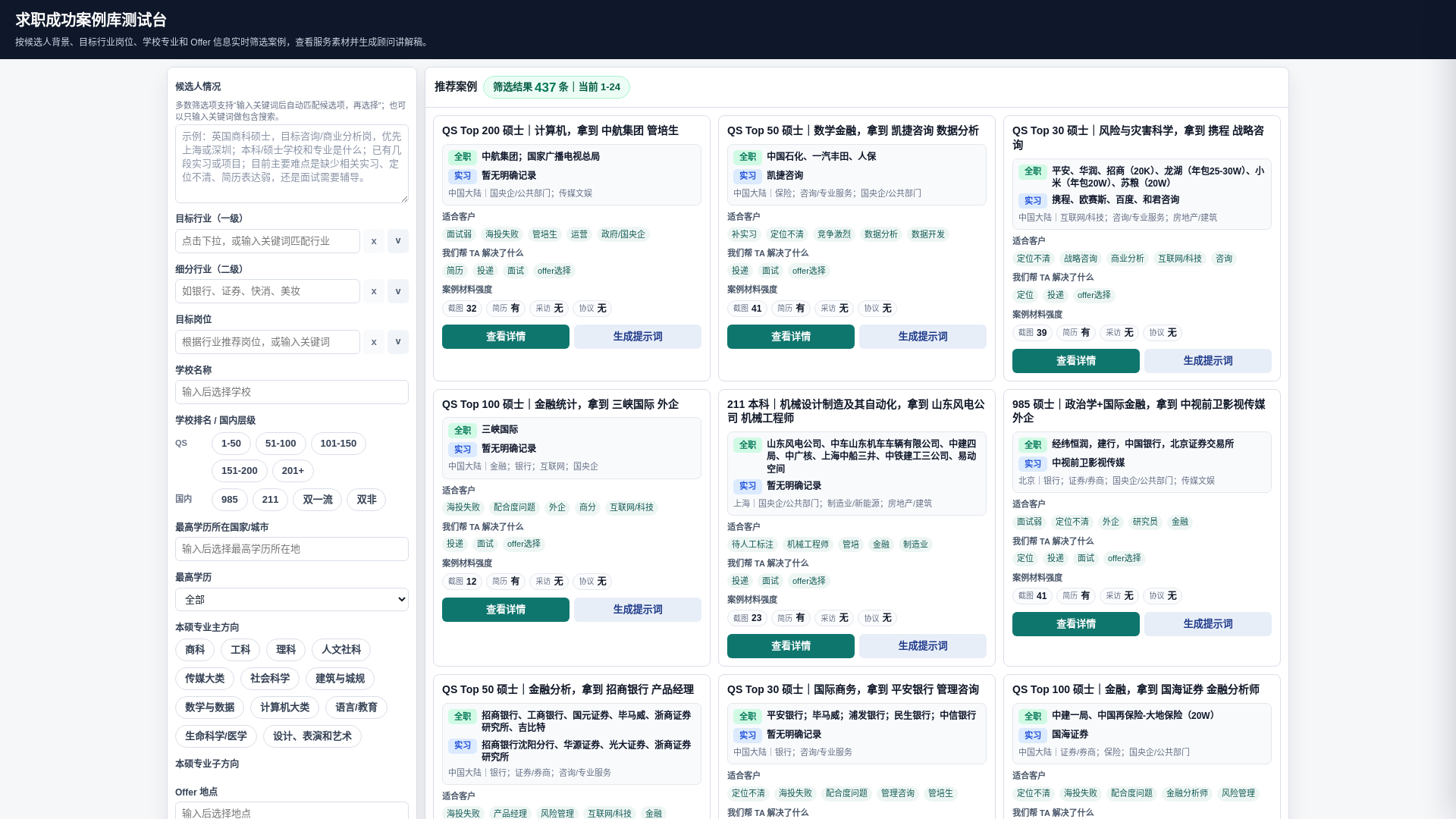Click the 截图 41 badge in 凯捷咨询 card
This screenshot has height=819, width=1456.
(x=747, y=309)
